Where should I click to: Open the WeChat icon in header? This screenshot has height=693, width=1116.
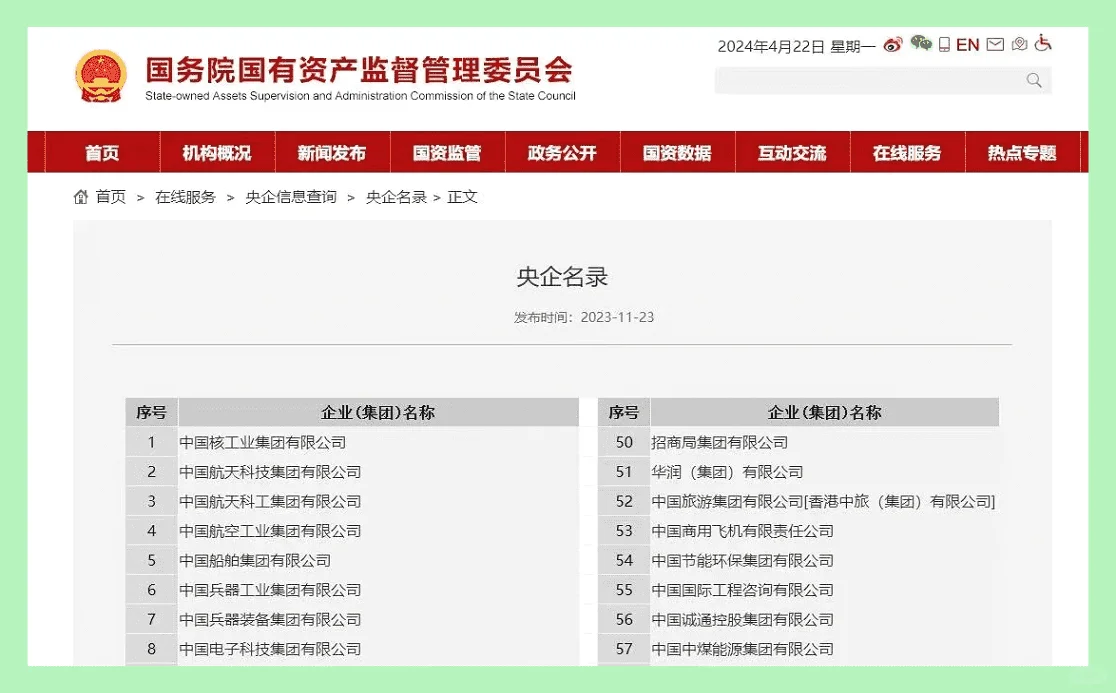click(x=921, y=44)
